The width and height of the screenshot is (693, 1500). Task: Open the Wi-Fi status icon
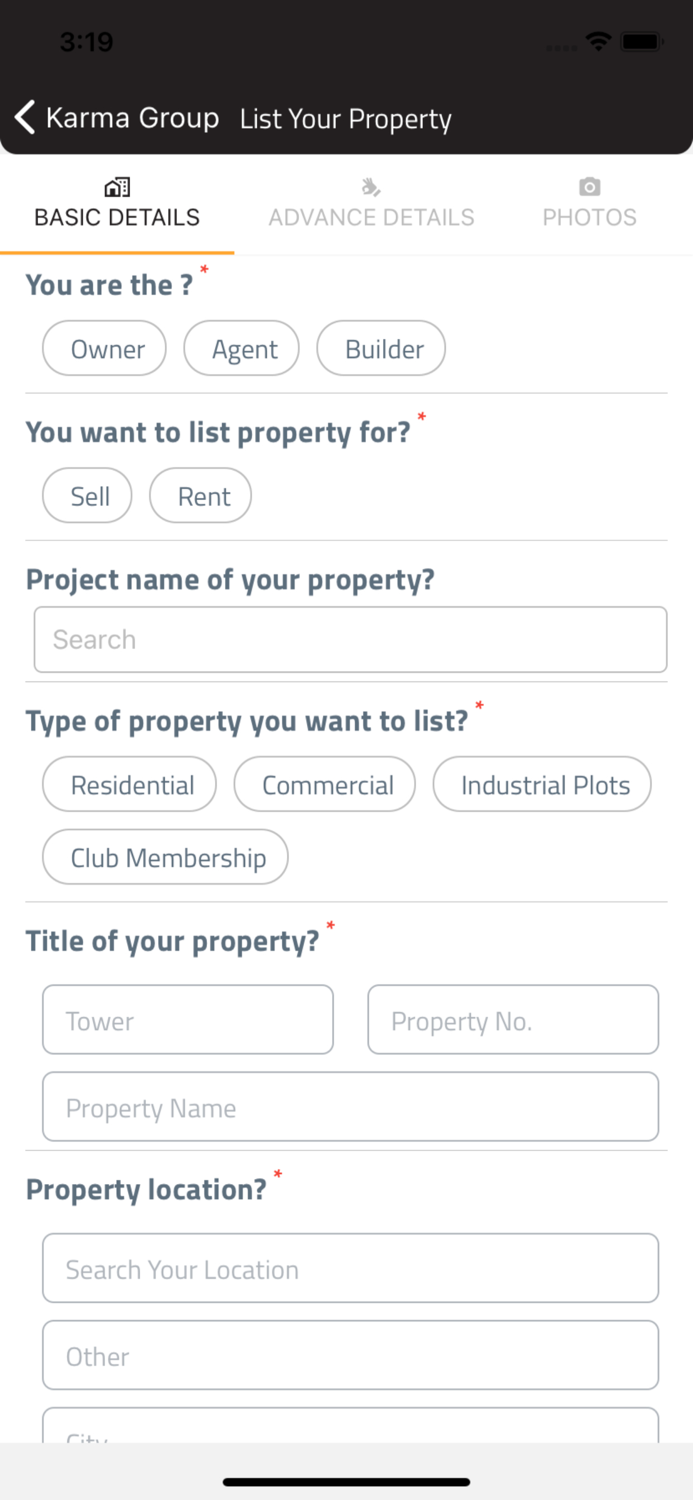click(x=598, y=42)
